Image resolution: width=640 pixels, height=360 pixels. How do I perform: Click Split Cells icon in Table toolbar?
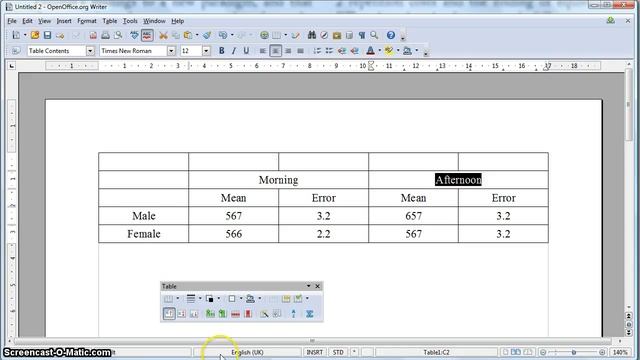click(286, 299)
